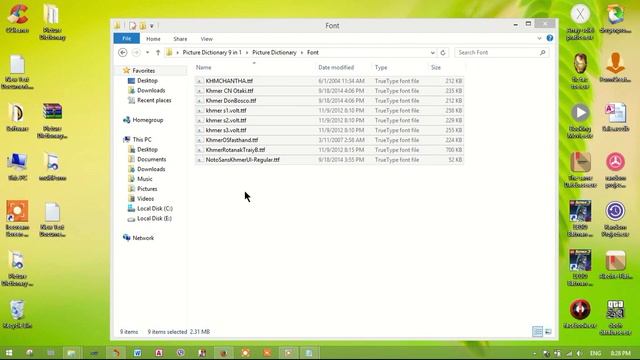
Task: Open the Viber icon on the taskbar
Action: [180, 353]
